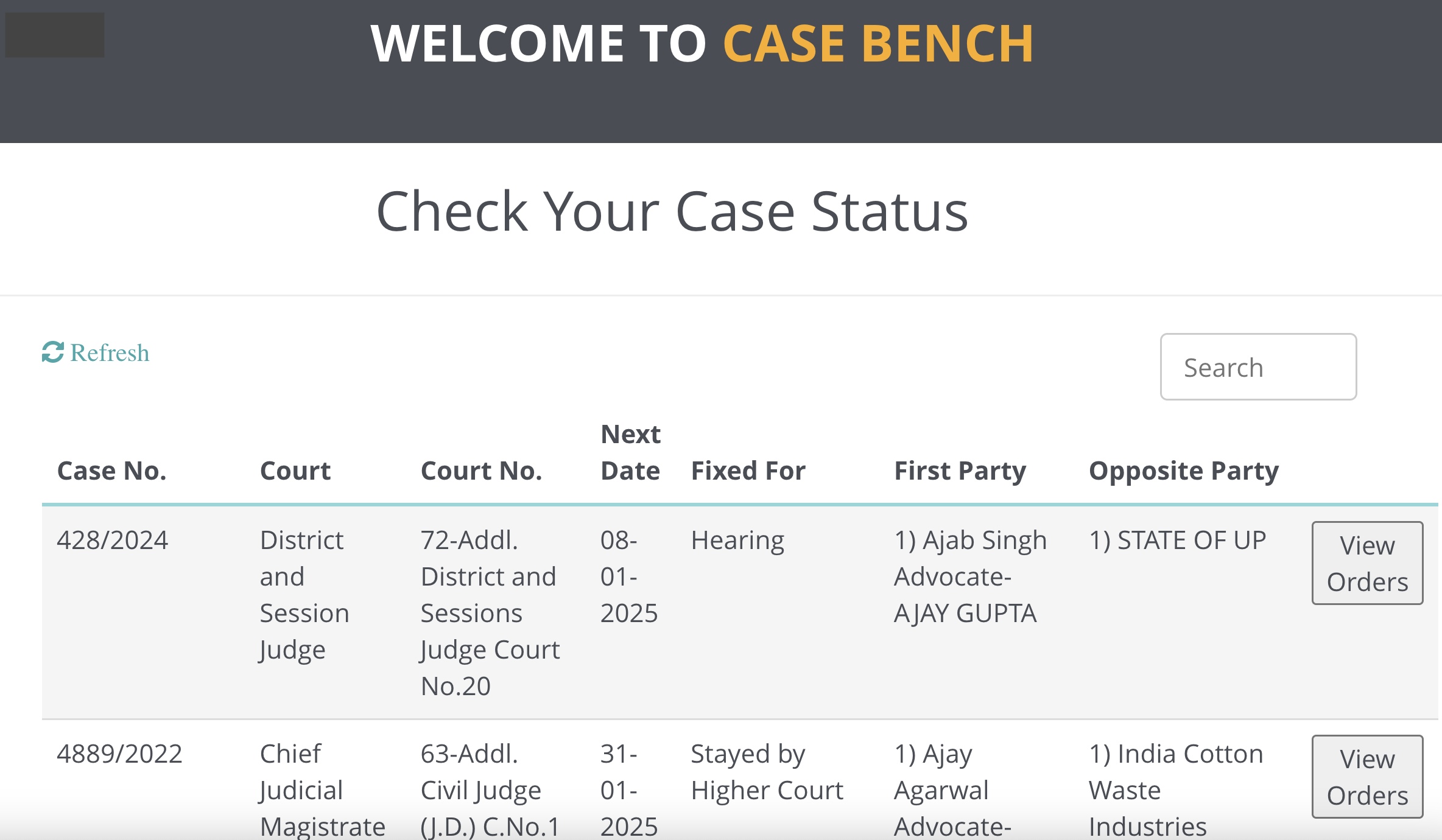Focus the Search input field

click(x=1258, y=367)
